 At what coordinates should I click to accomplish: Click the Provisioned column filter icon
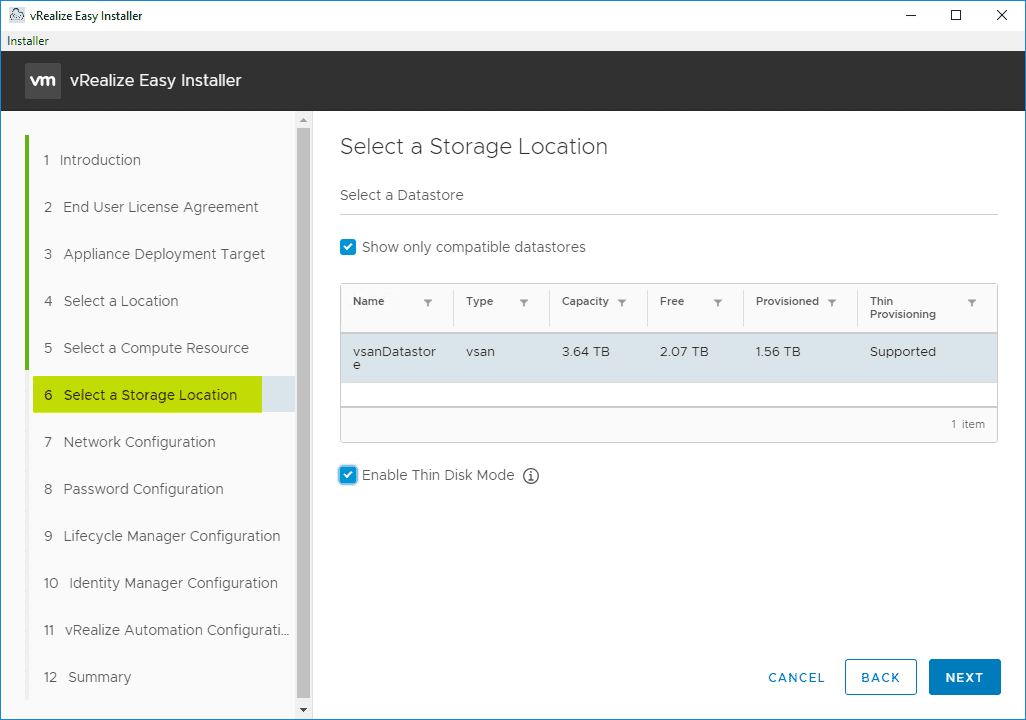(832, 303)
